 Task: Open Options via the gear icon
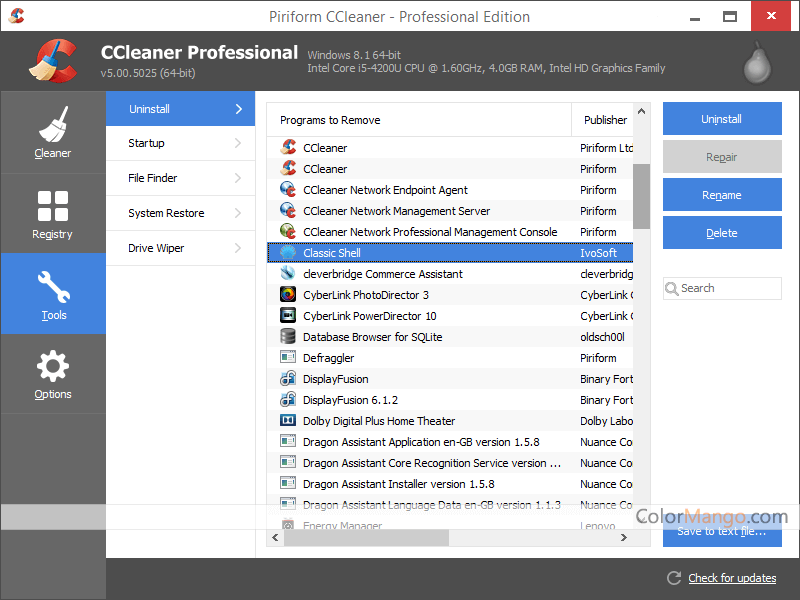pyautogui.click(x=53, y=367)
